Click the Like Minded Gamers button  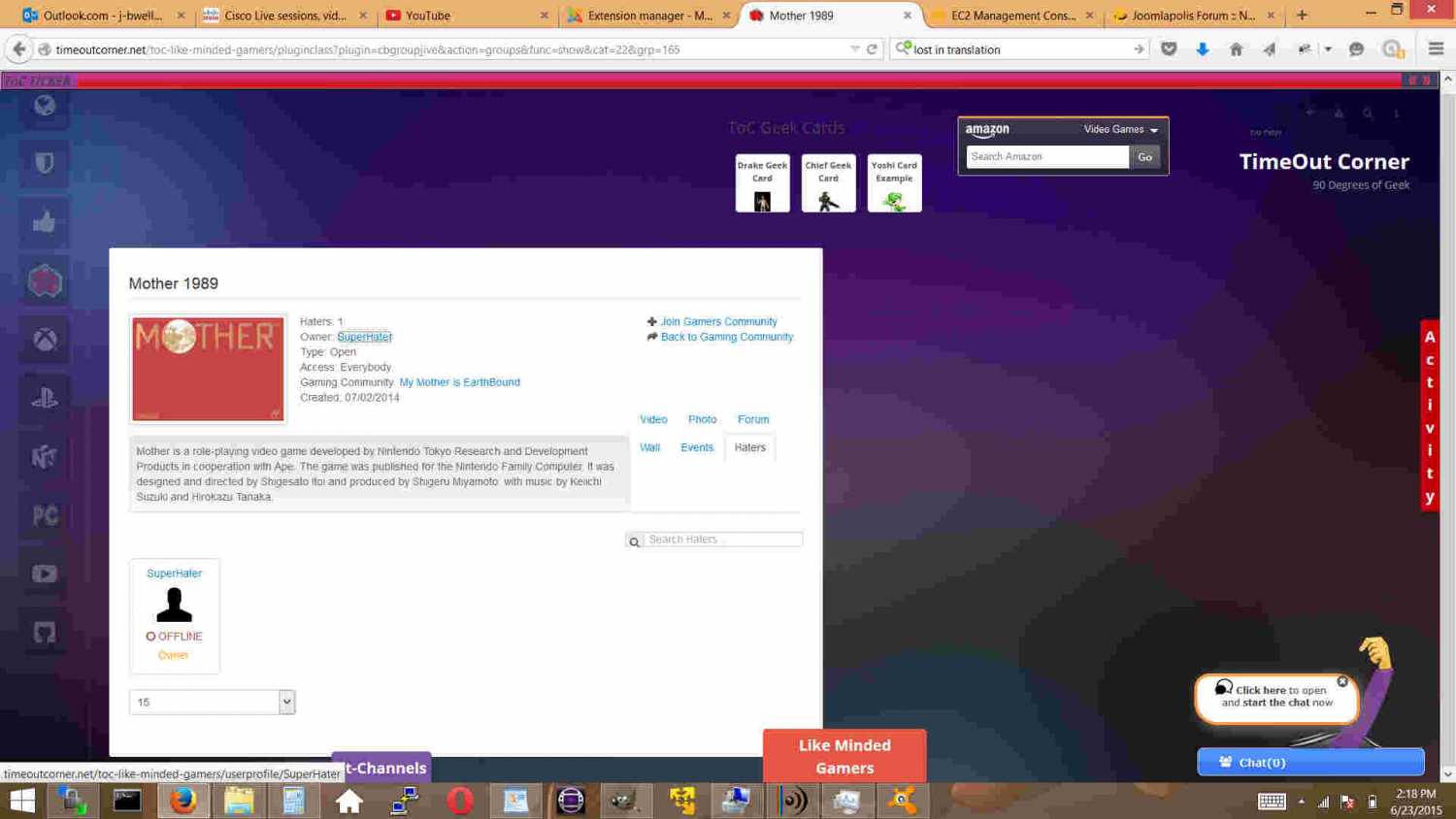click(x=844, y=756)
